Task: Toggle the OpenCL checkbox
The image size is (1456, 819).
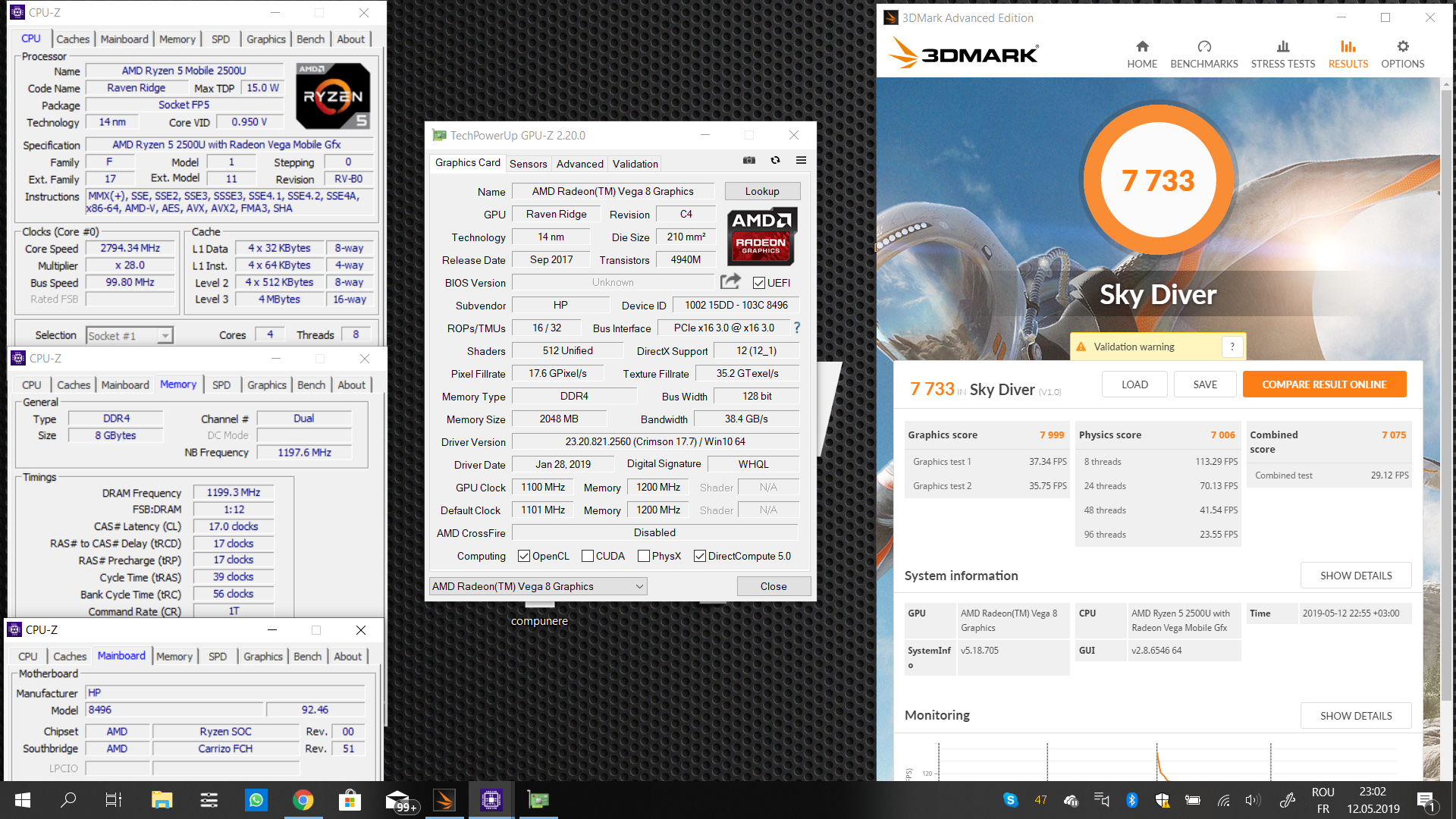Action: click(x=524, y=556)
